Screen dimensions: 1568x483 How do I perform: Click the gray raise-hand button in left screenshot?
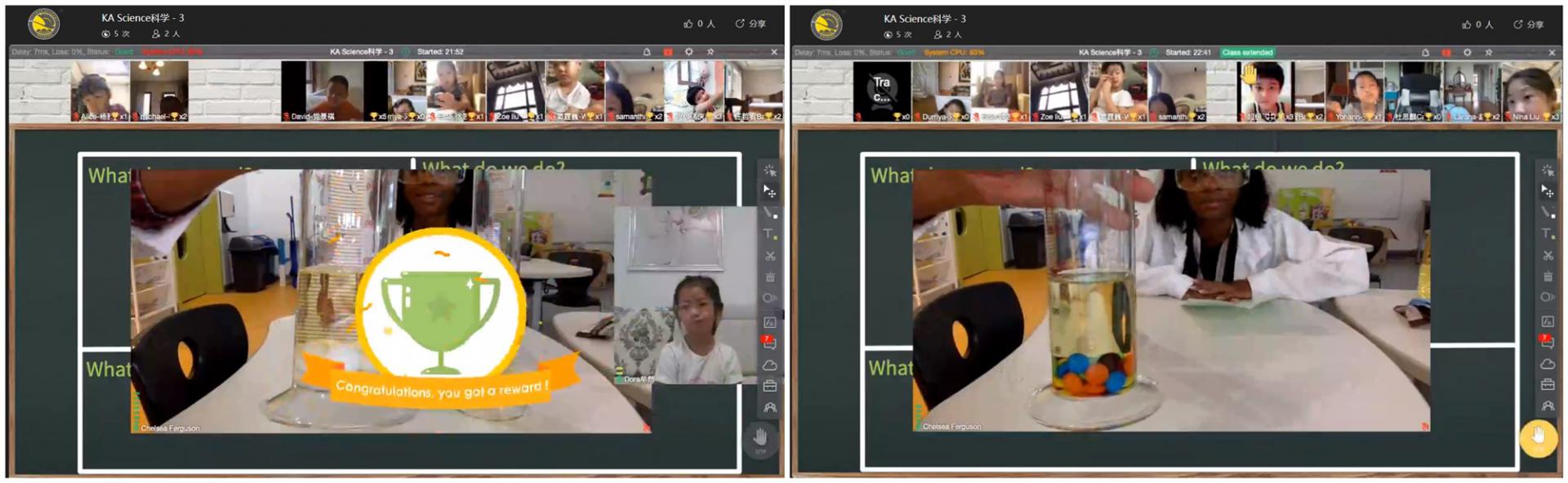click(760, 439)
